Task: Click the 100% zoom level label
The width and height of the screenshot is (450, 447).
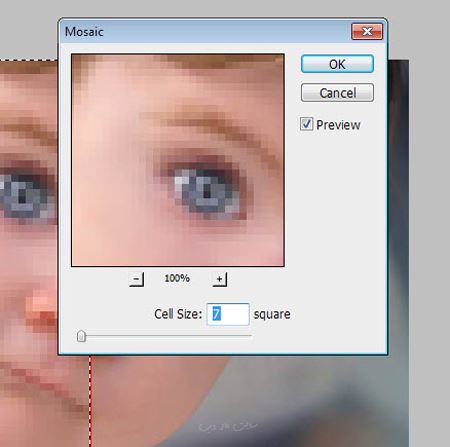Action: [x=177, y=278]
